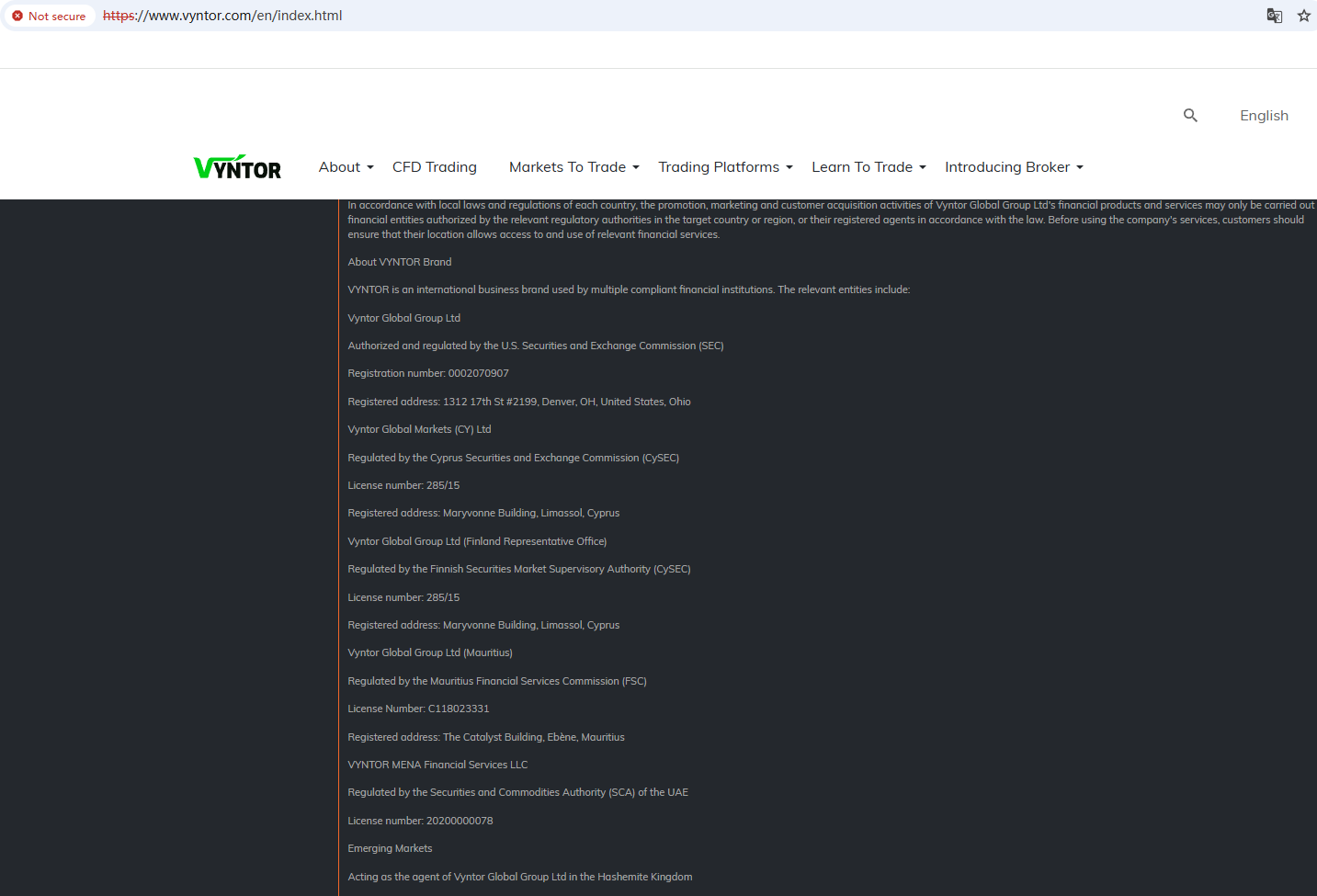Click the SEC authorization line

point(536,346)
